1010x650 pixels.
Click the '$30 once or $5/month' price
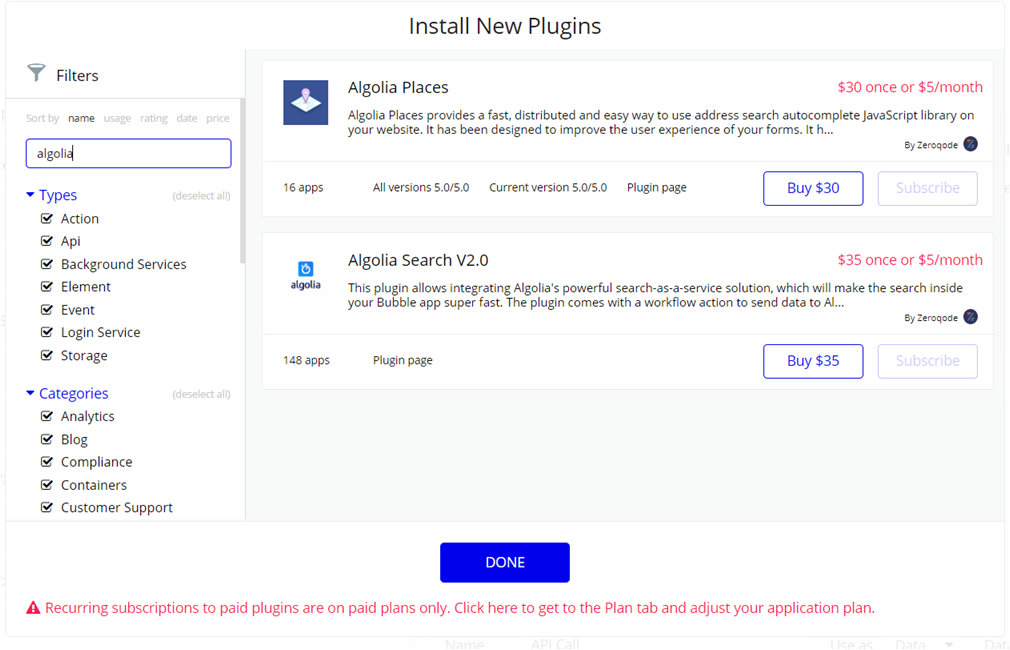coord(910,87)
